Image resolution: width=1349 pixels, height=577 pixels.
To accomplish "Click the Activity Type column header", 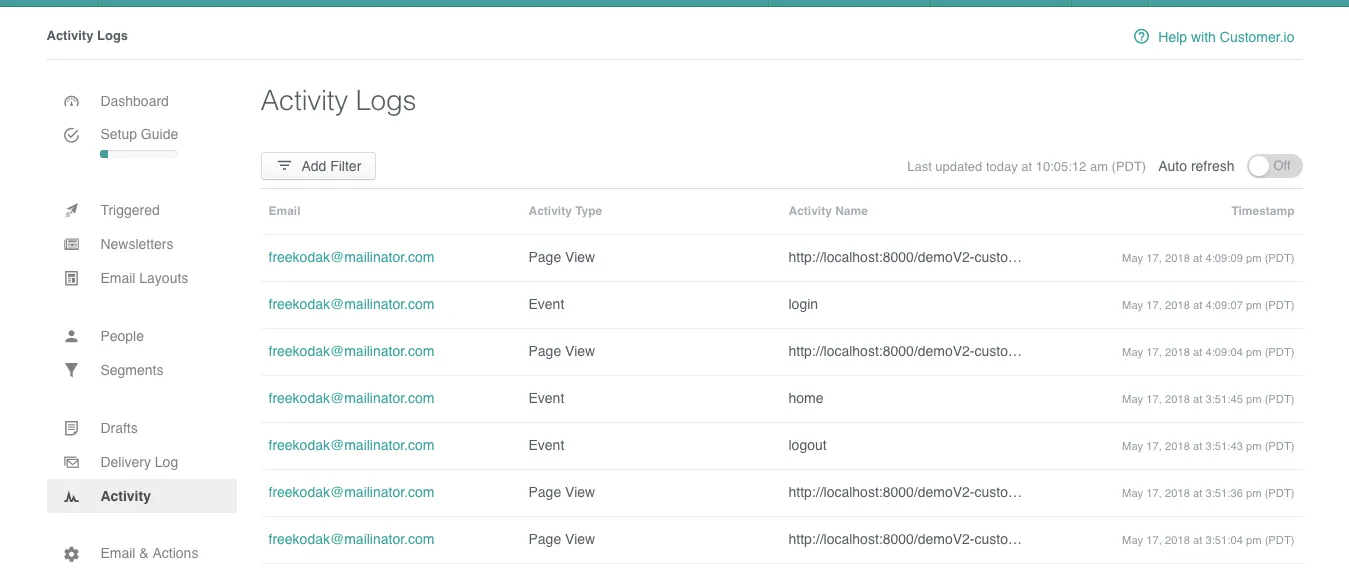I will 565,212.
